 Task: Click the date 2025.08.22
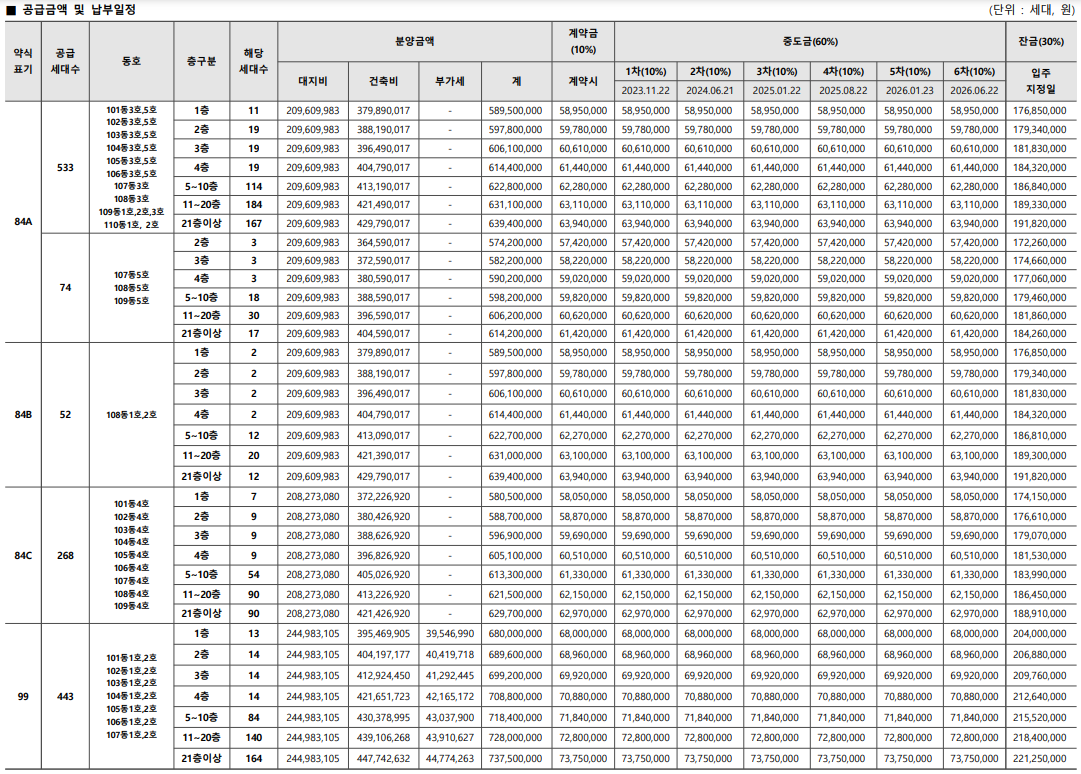click(843, 91)
